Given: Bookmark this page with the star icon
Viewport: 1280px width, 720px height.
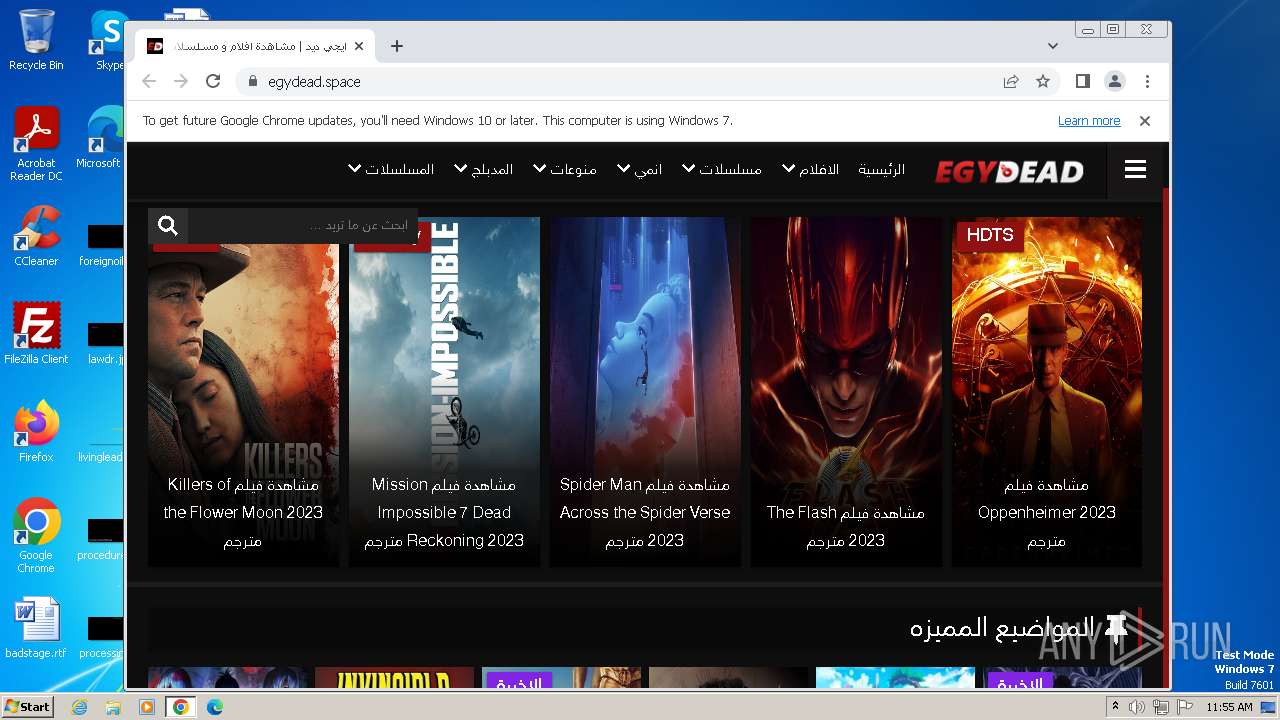Looking at the screenshot, I should coord(1043,82).
